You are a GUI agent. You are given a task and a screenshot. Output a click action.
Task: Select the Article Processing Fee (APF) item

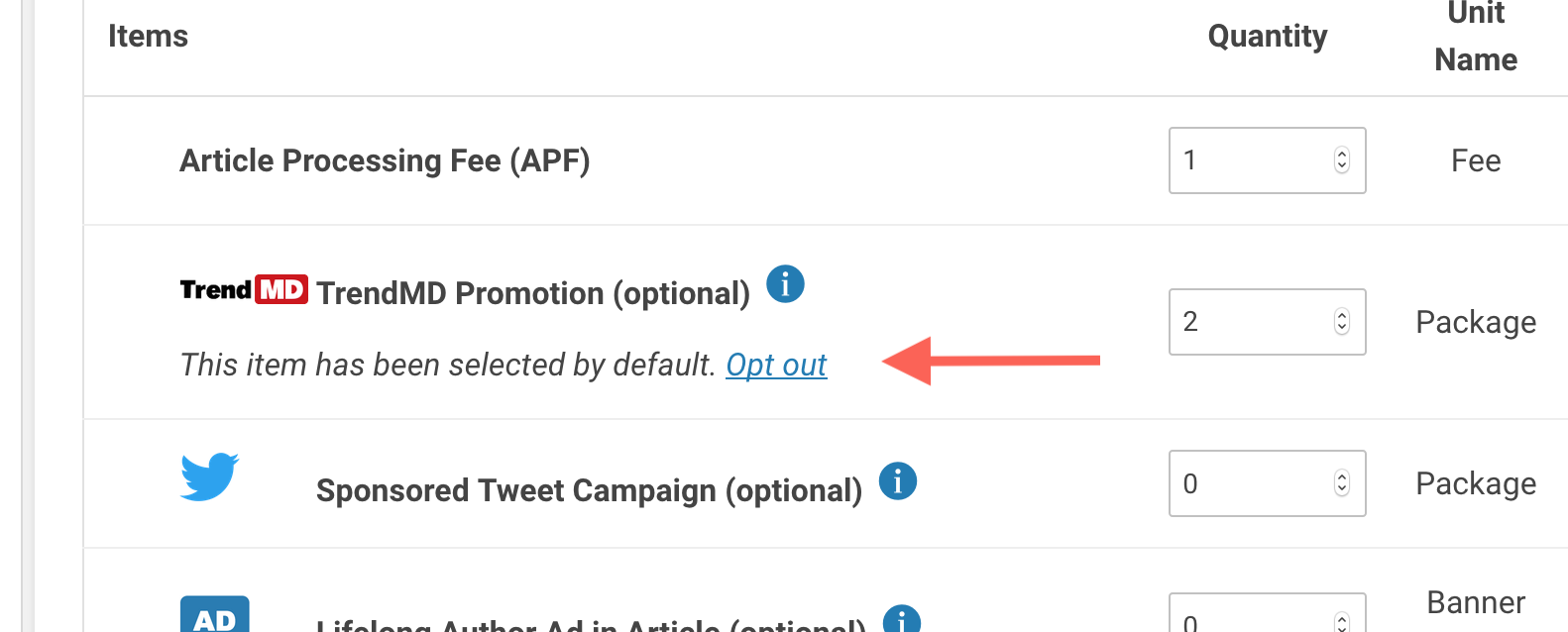385,160
